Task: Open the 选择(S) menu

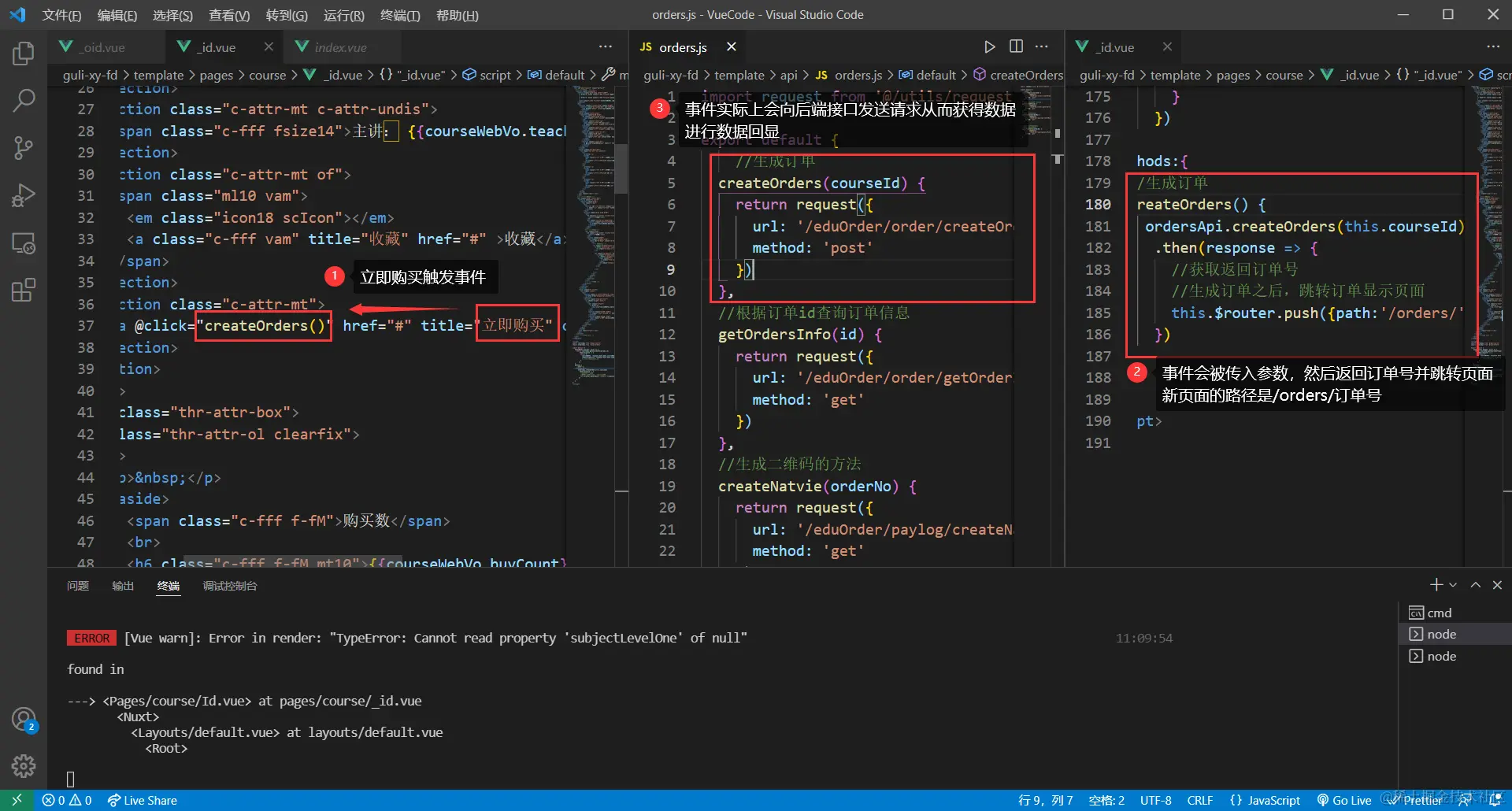Action: (x=172, y=15)
